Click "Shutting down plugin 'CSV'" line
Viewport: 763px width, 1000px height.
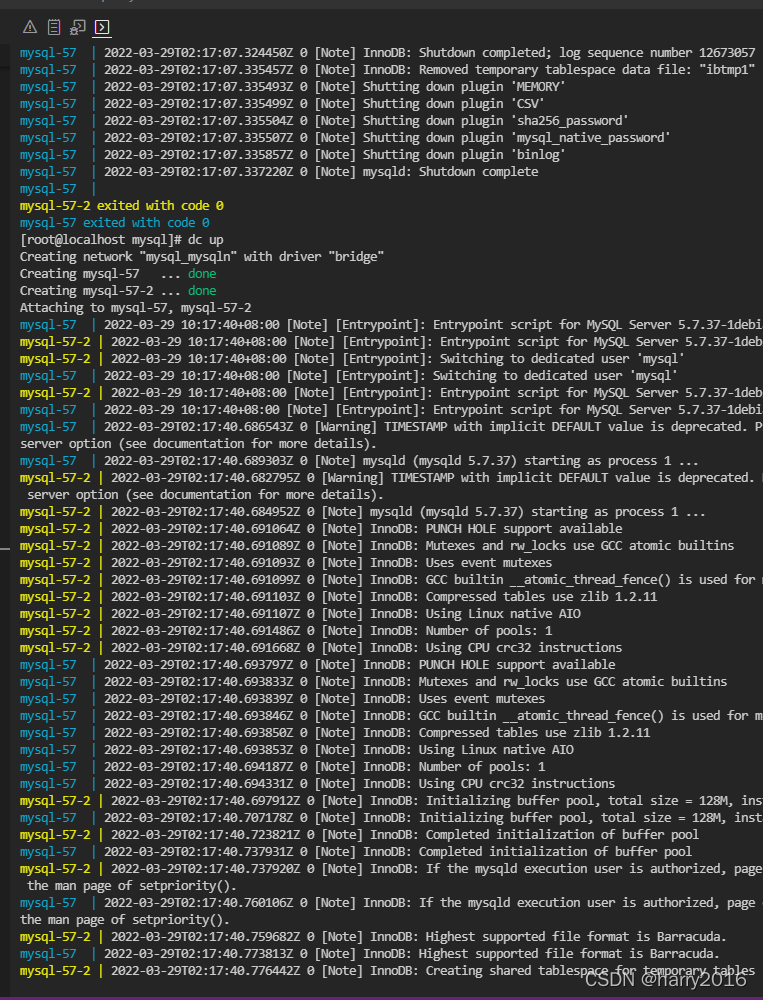point(283,104)
